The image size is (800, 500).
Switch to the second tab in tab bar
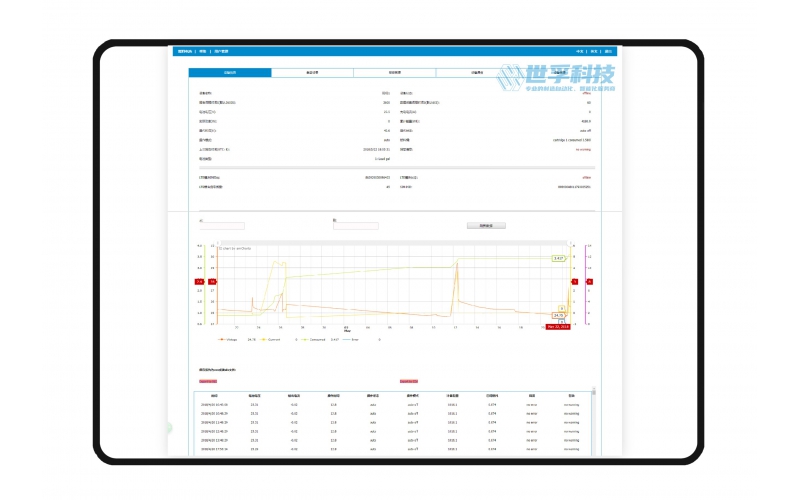pos(312,73)
